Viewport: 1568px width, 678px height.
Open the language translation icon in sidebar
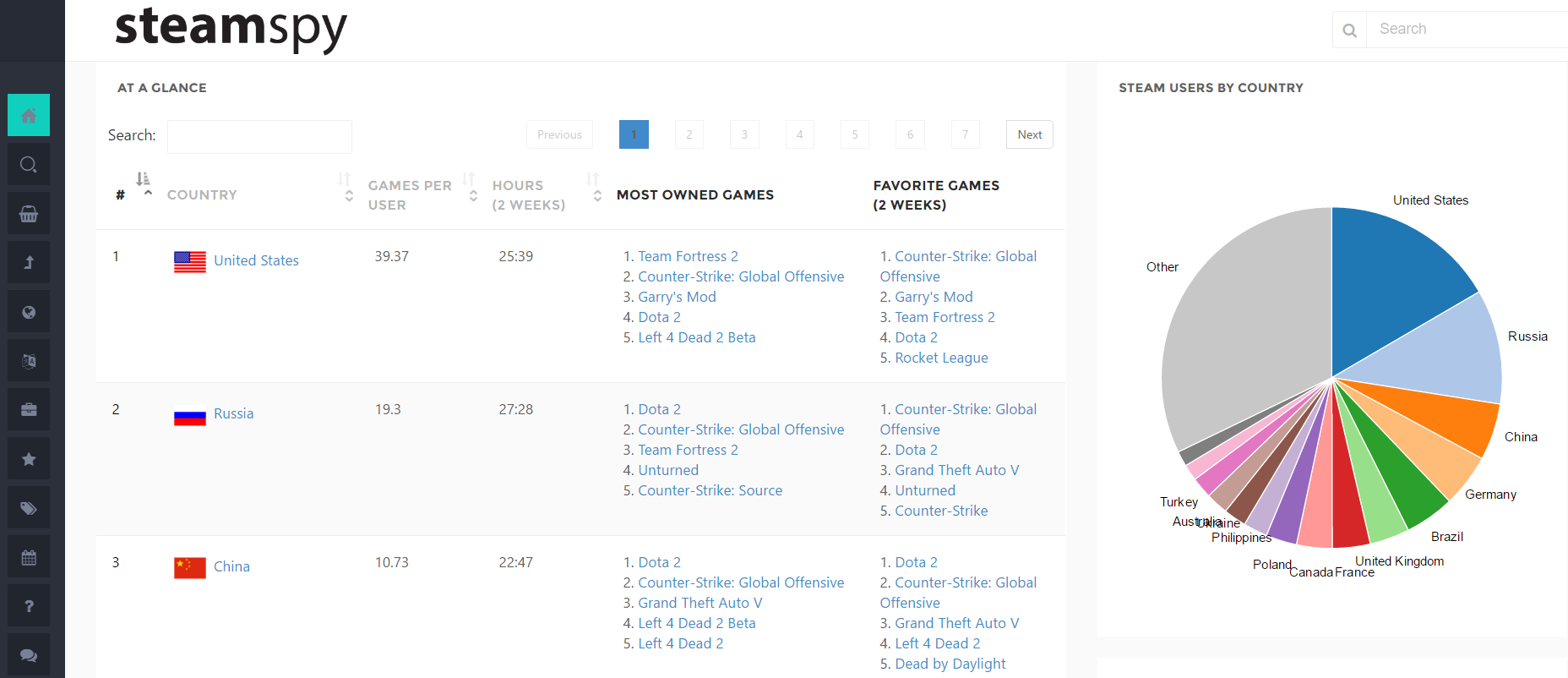(29, 360)
